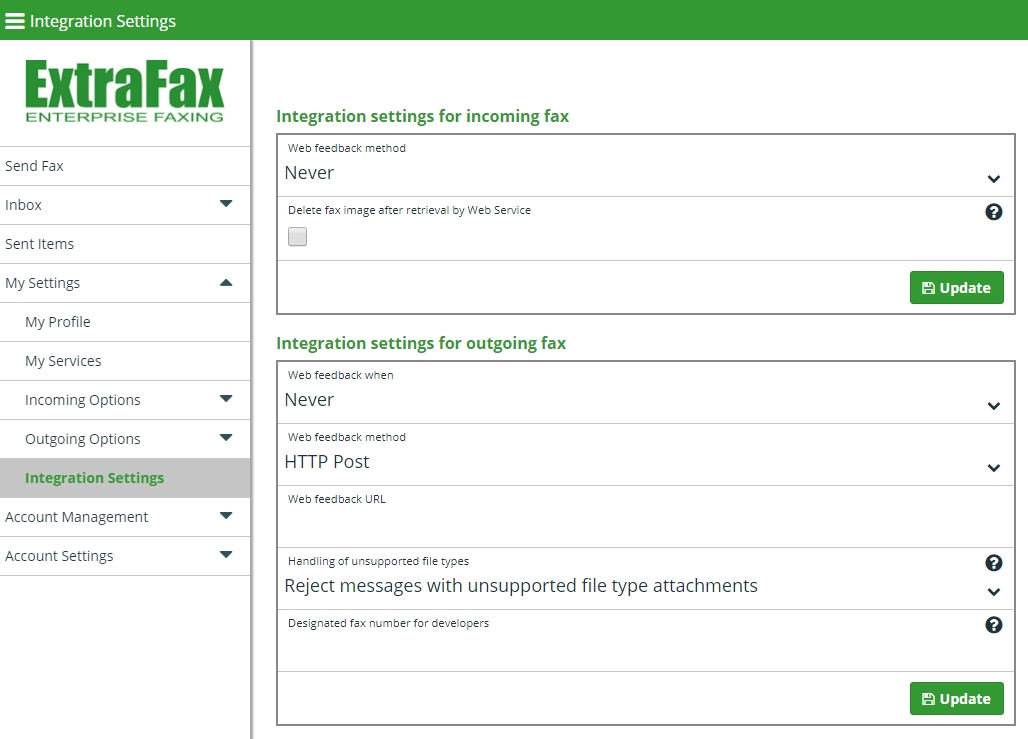Viewport: 1028px width, 739px height.
Task: Click the My Settings label
Action: (43, 283)
